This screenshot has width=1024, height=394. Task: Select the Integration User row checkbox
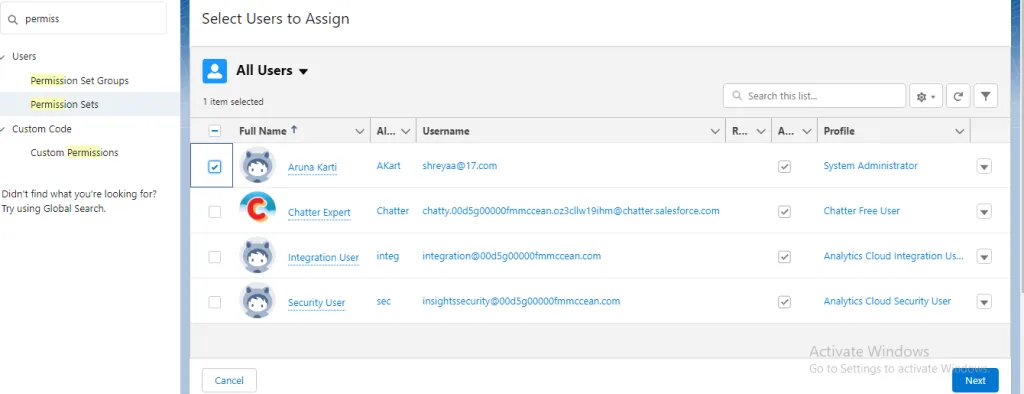pos(214,257)
